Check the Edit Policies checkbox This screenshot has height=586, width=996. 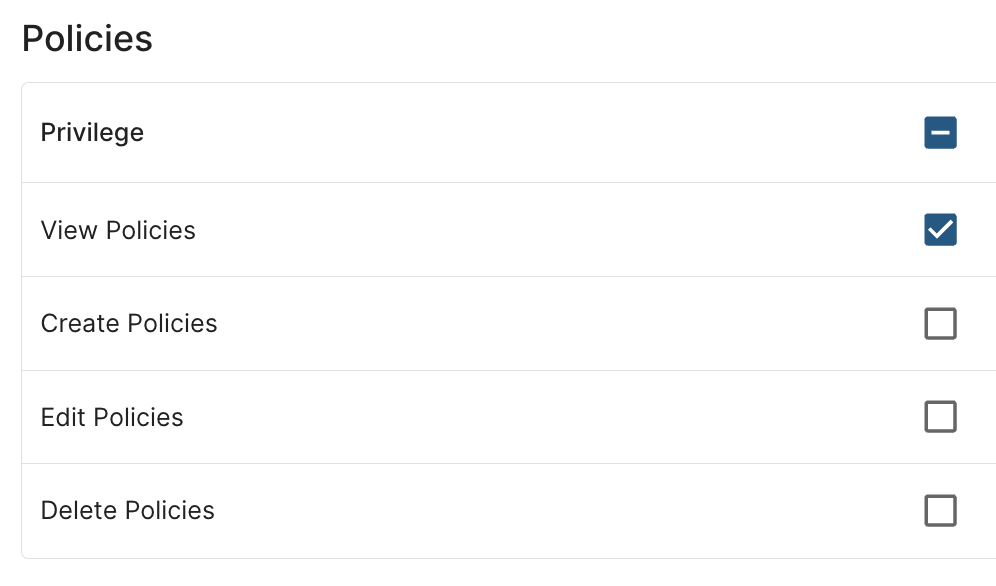click(x=940, y=417)
